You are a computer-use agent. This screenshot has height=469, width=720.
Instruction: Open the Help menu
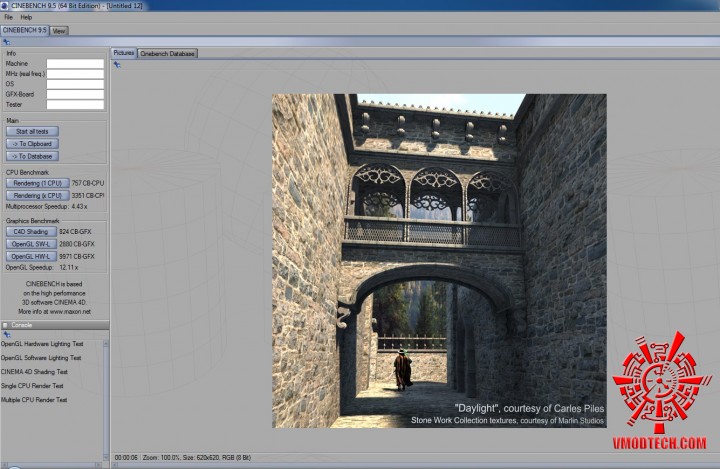pyautogui.click(x=26, y=17)
